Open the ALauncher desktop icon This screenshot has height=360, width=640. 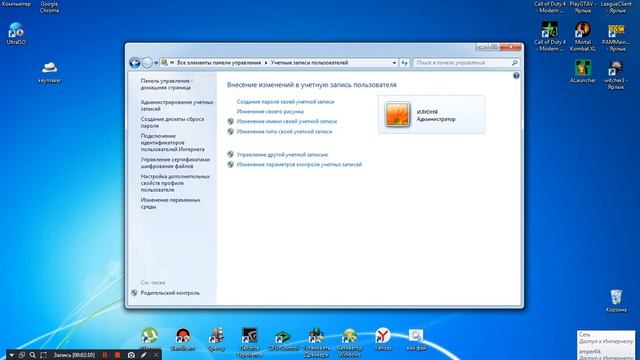(582, 72)
